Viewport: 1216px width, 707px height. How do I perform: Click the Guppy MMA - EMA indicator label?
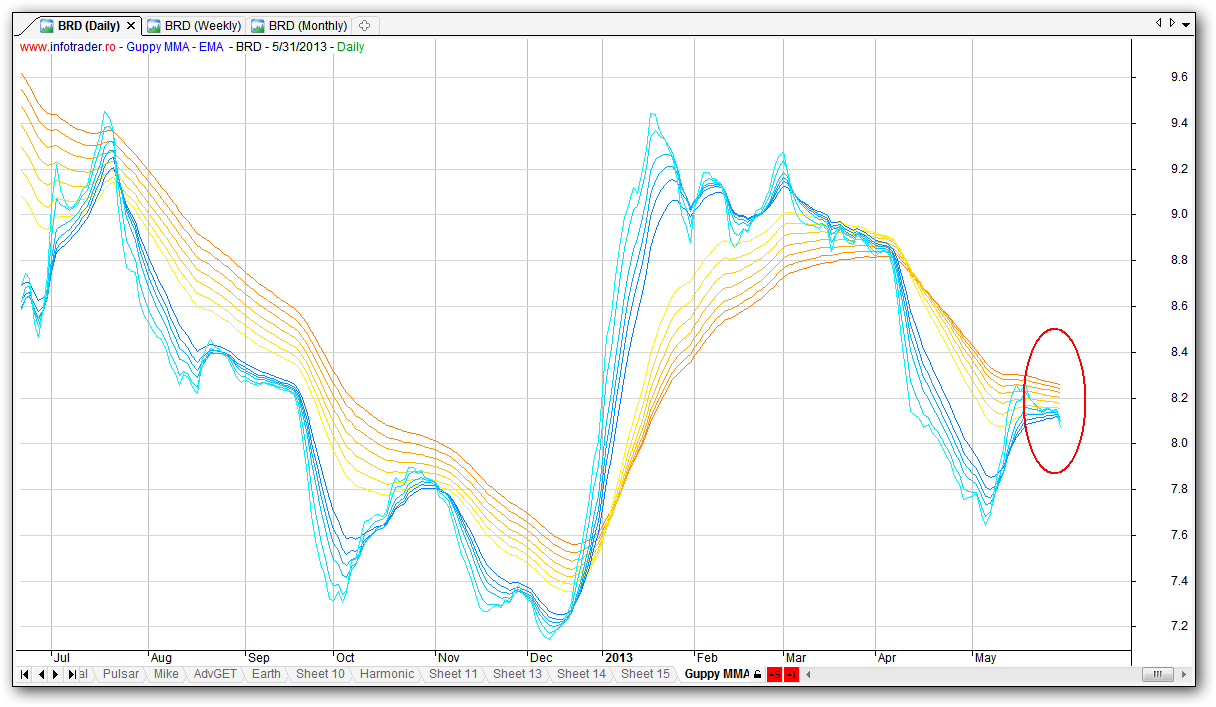pyautogui.click(x=175, y=46)
